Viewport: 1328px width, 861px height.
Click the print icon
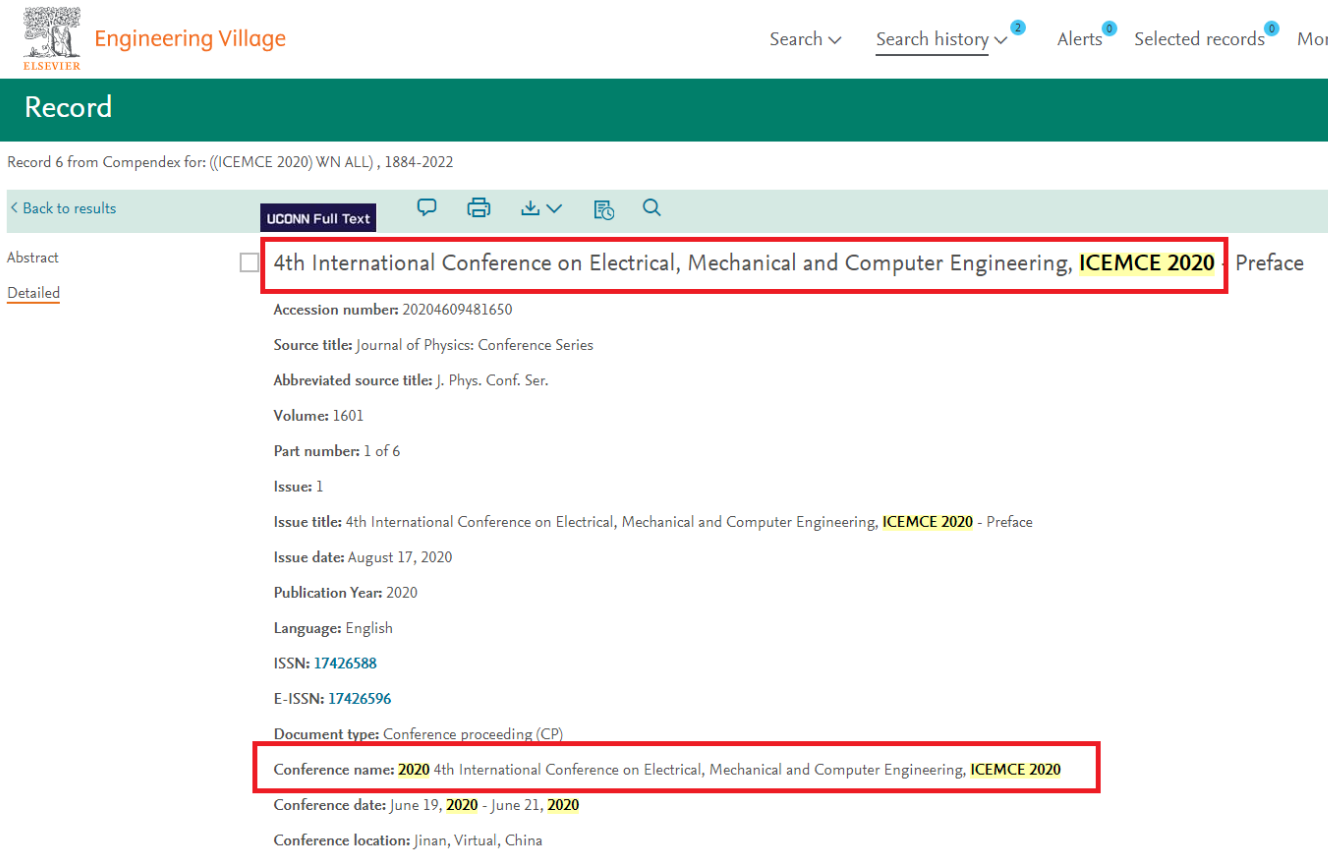[479, 208]
